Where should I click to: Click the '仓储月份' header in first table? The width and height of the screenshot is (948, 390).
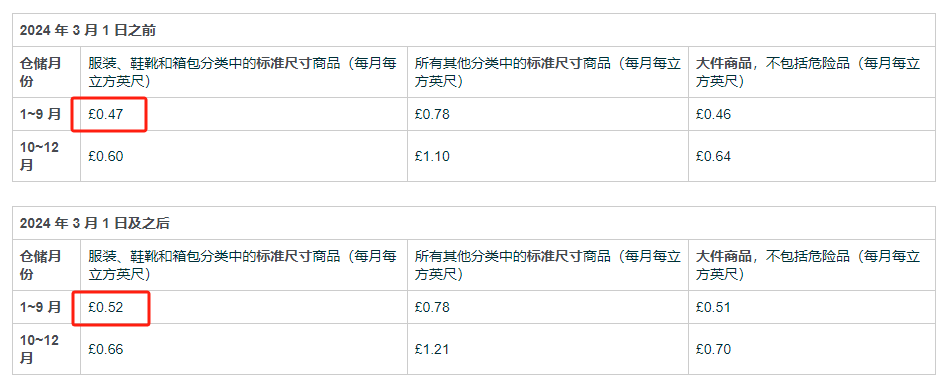[41, 73]
